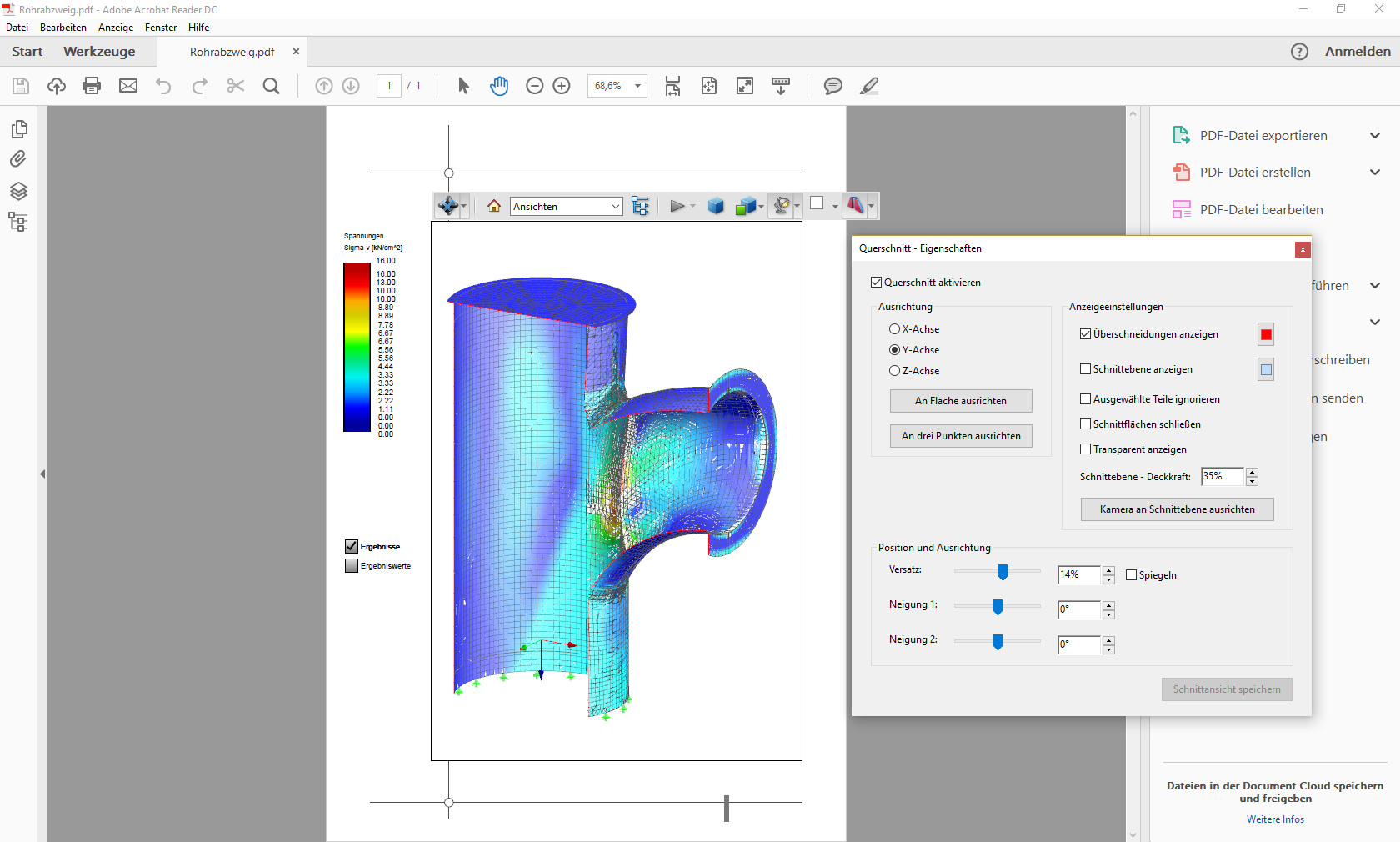Toggle the 3D model tree icon
This screenshot has height=842, width=1400.
pos(640,206)
